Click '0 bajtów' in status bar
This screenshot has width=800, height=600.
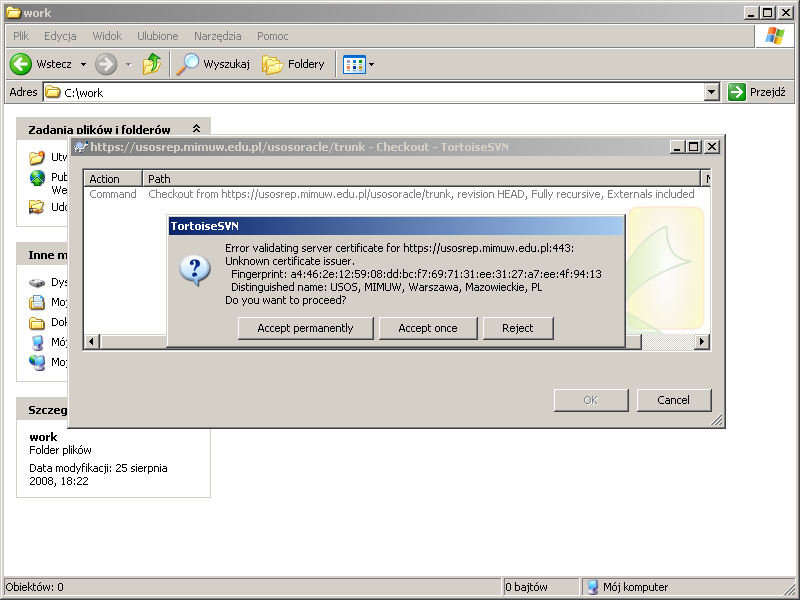[526, 587]
